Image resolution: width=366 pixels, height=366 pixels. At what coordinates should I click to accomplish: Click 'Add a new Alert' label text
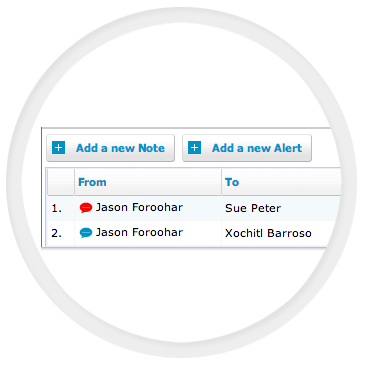[257, 148]
